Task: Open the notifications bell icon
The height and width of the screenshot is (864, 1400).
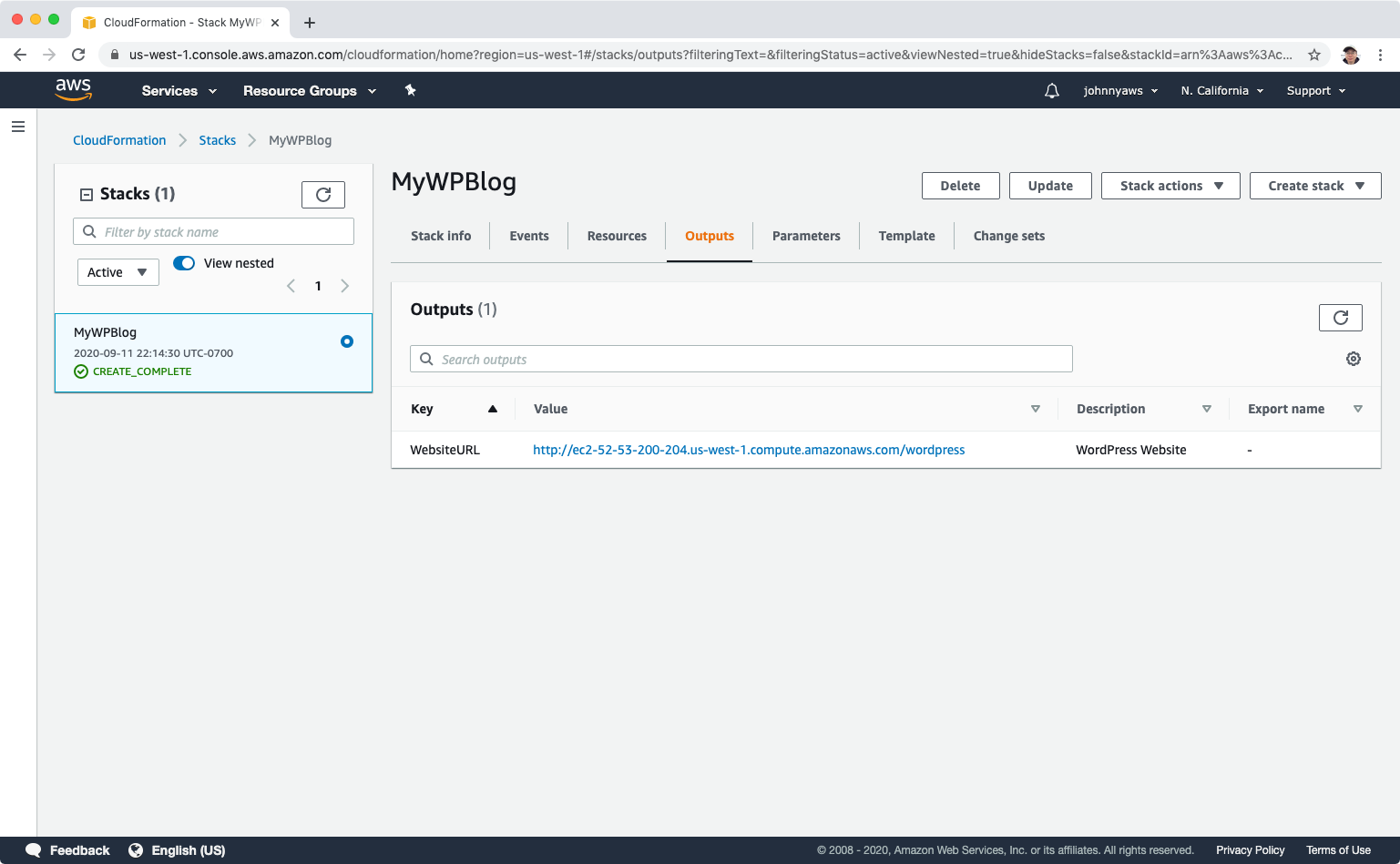Action: pos(1052,91)
